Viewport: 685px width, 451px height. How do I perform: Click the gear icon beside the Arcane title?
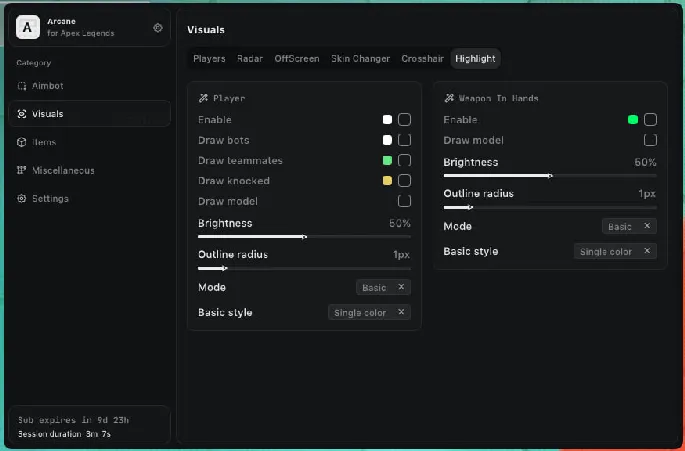[x=158, y=28]
